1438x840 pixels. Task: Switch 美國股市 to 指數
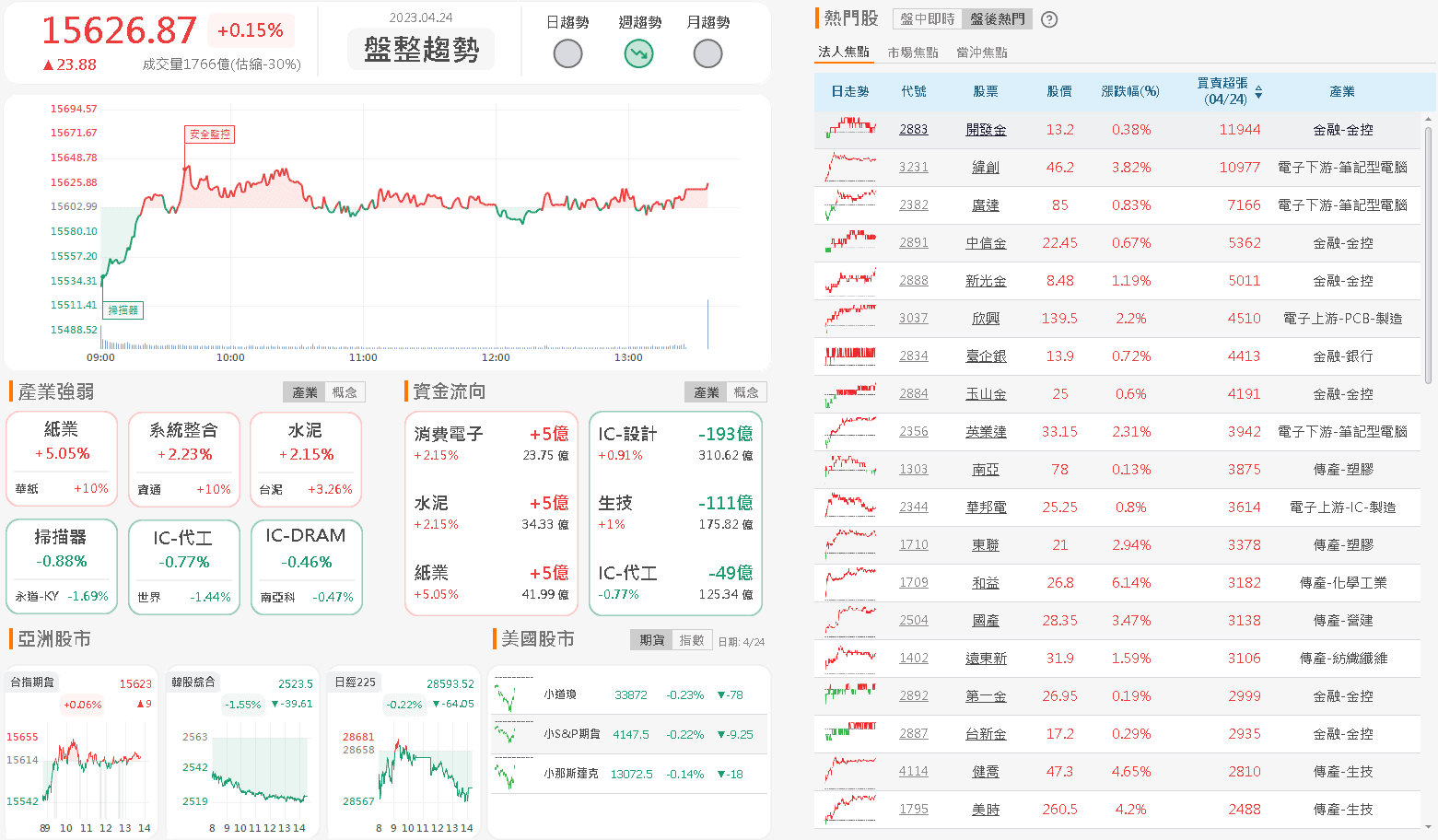coord(692,640)
